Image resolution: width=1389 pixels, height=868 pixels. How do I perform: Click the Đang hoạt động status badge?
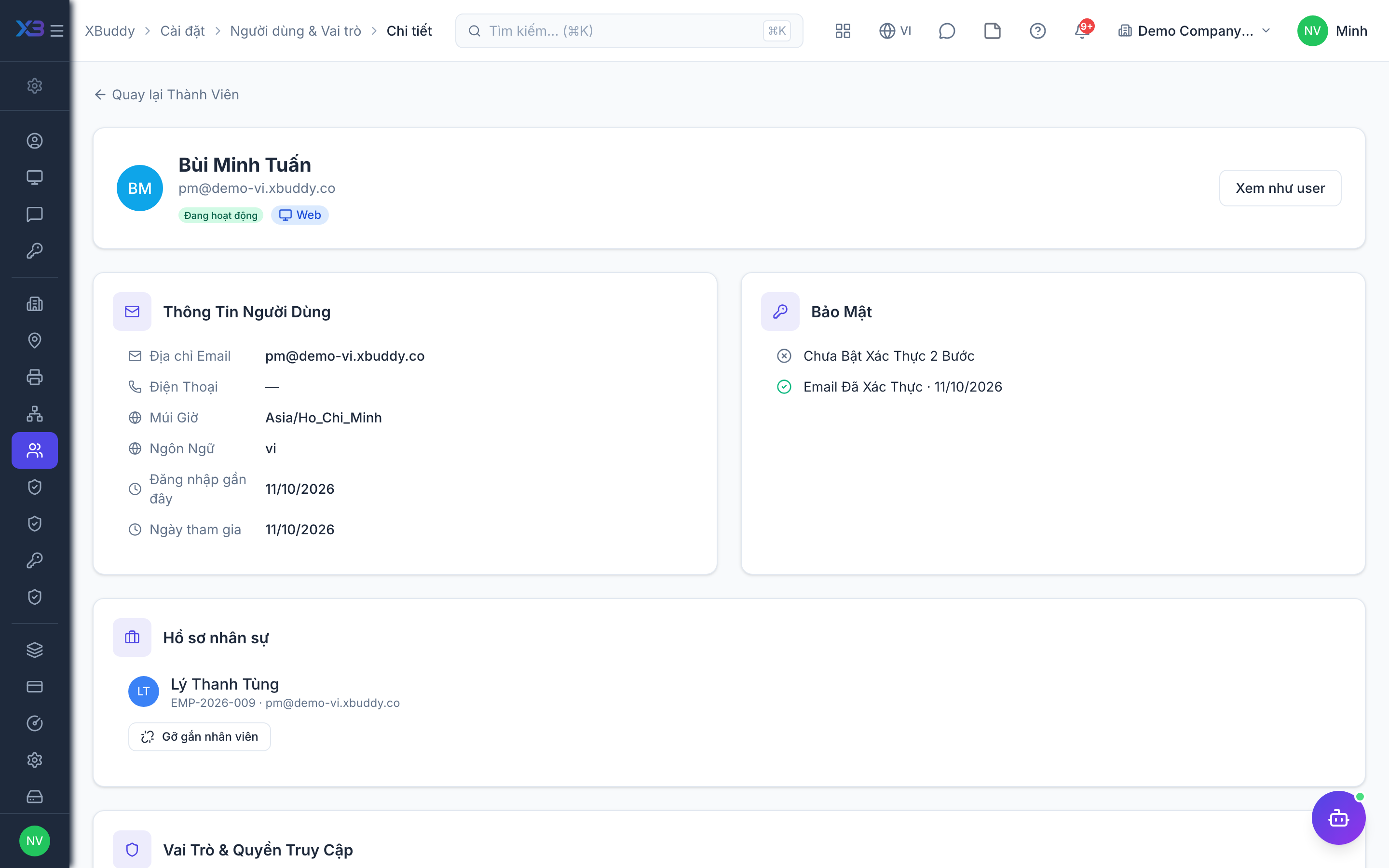[x=220, y=215]
